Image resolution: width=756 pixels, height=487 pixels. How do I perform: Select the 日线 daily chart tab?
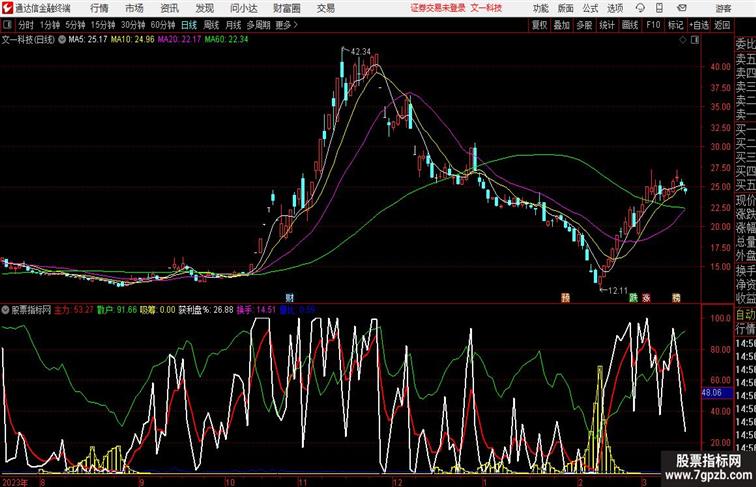(x=189, y=25)
